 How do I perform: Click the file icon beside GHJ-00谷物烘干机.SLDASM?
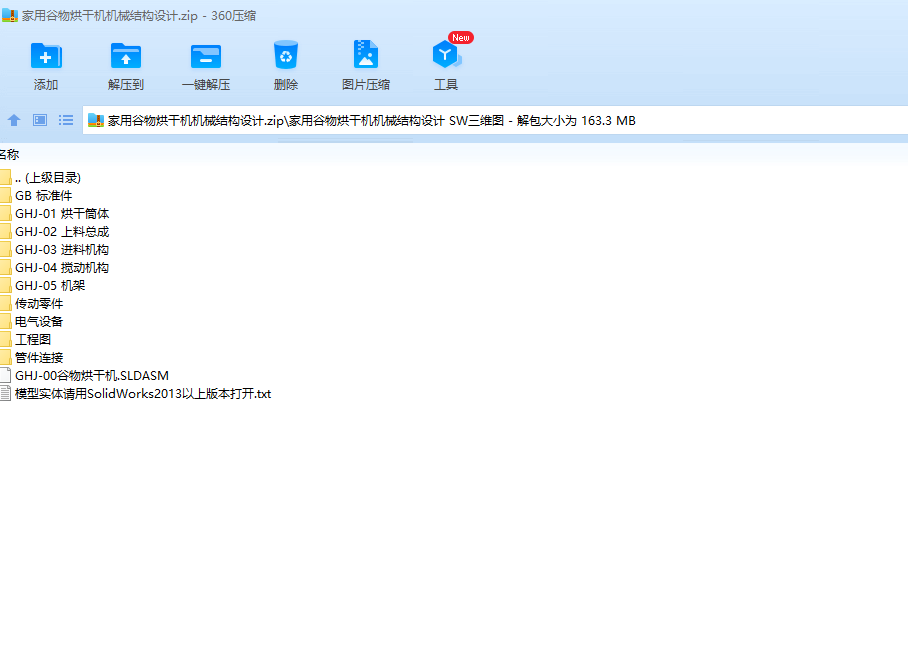(x=5, y=376)
